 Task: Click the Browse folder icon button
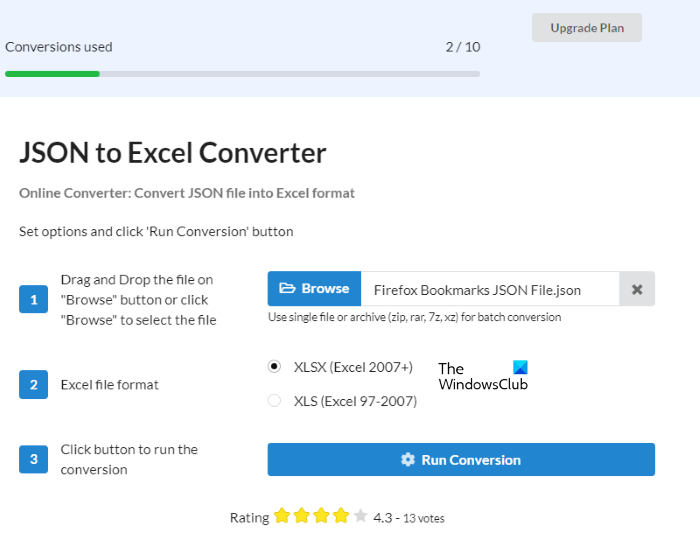314,289
